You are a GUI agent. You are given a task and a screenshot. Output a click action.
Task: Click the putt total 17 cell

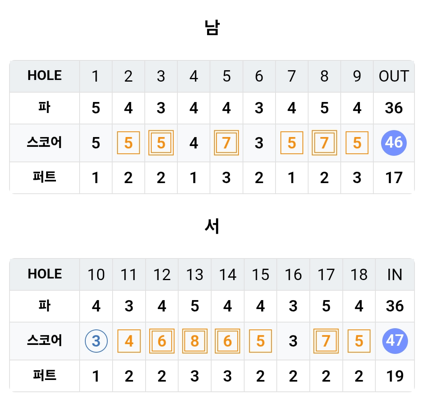point(394,178)
